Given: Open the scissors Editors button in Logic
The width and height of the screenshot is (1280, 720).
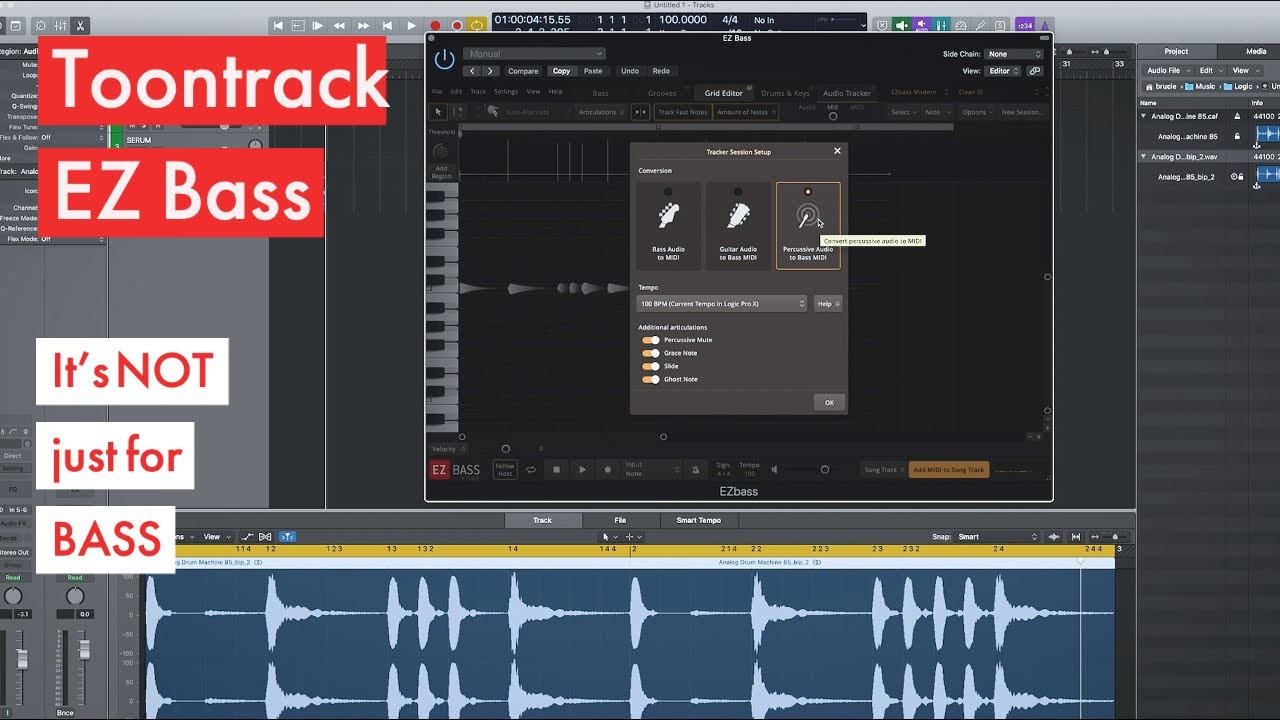Looking at the screenshot, I should [80, 25].
